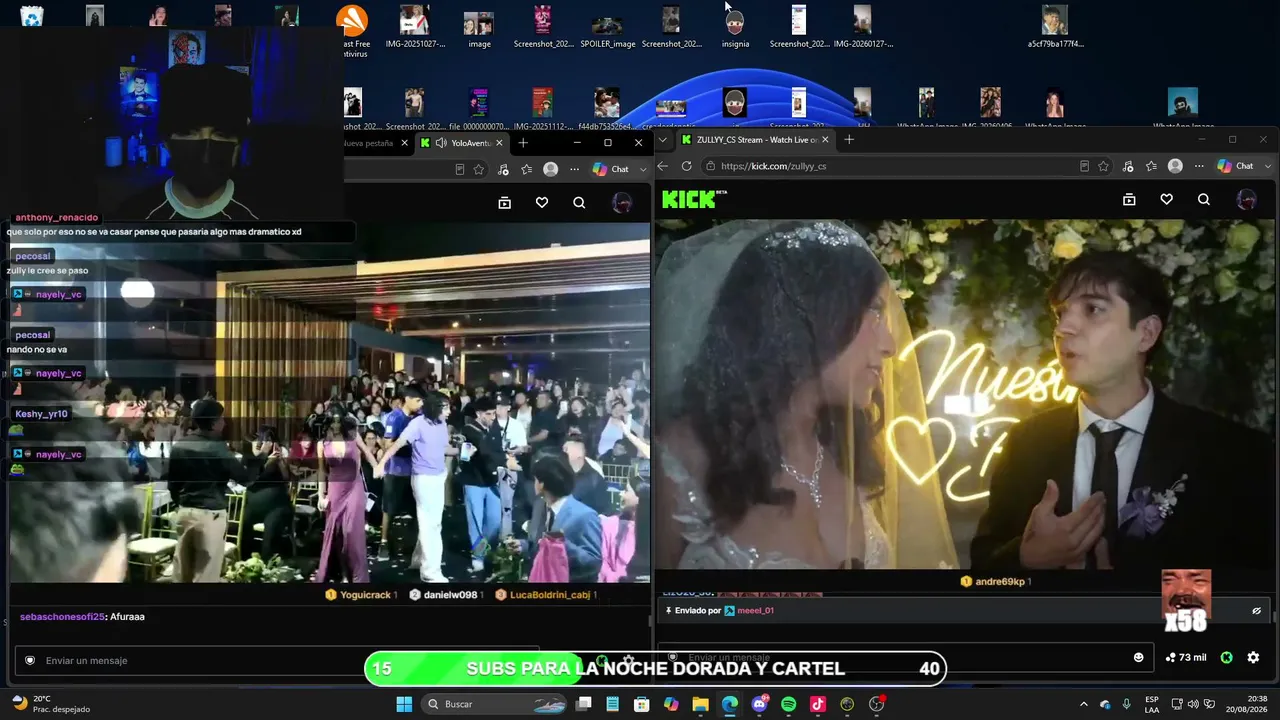Open the emoji picker in ZULLYY_CS chat
Viewport: 1280px width, 720px height.
tap(1138, 657)
